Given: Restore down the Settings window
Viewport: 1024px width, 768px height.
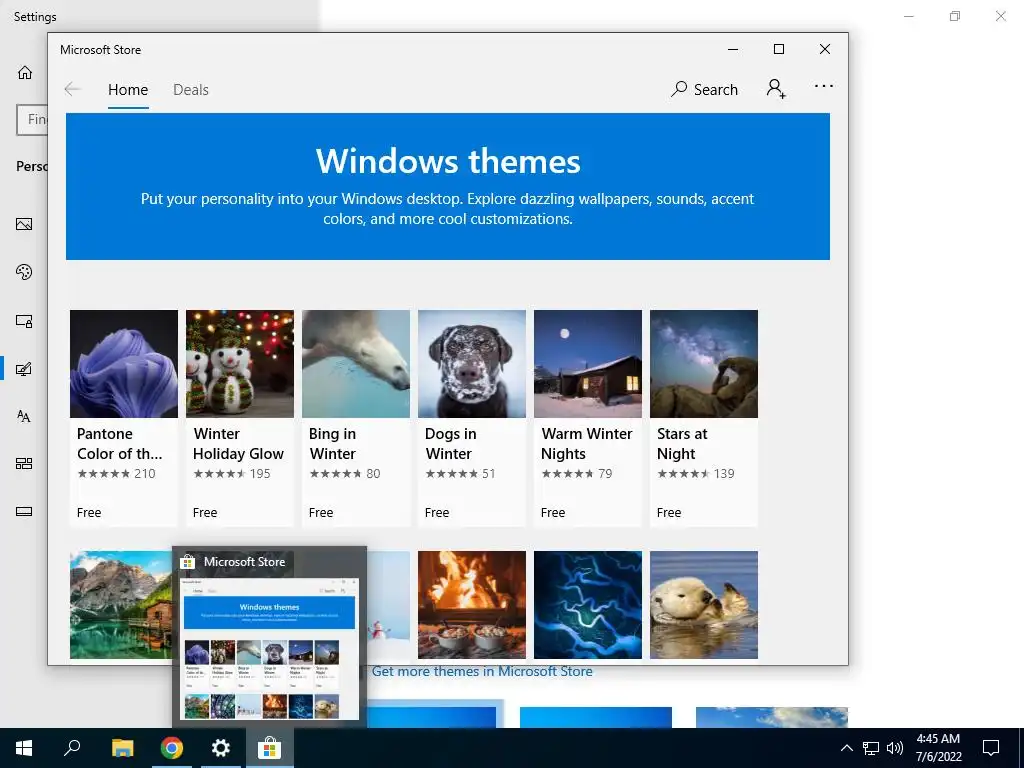Looking at the screenshot, I should (x=955, y=16).
